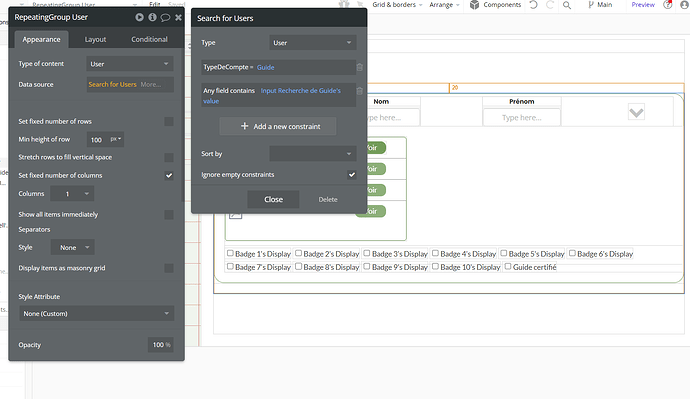690x399 pixels.
Task: Click the Close button in Search for Users
Action: 273,199
